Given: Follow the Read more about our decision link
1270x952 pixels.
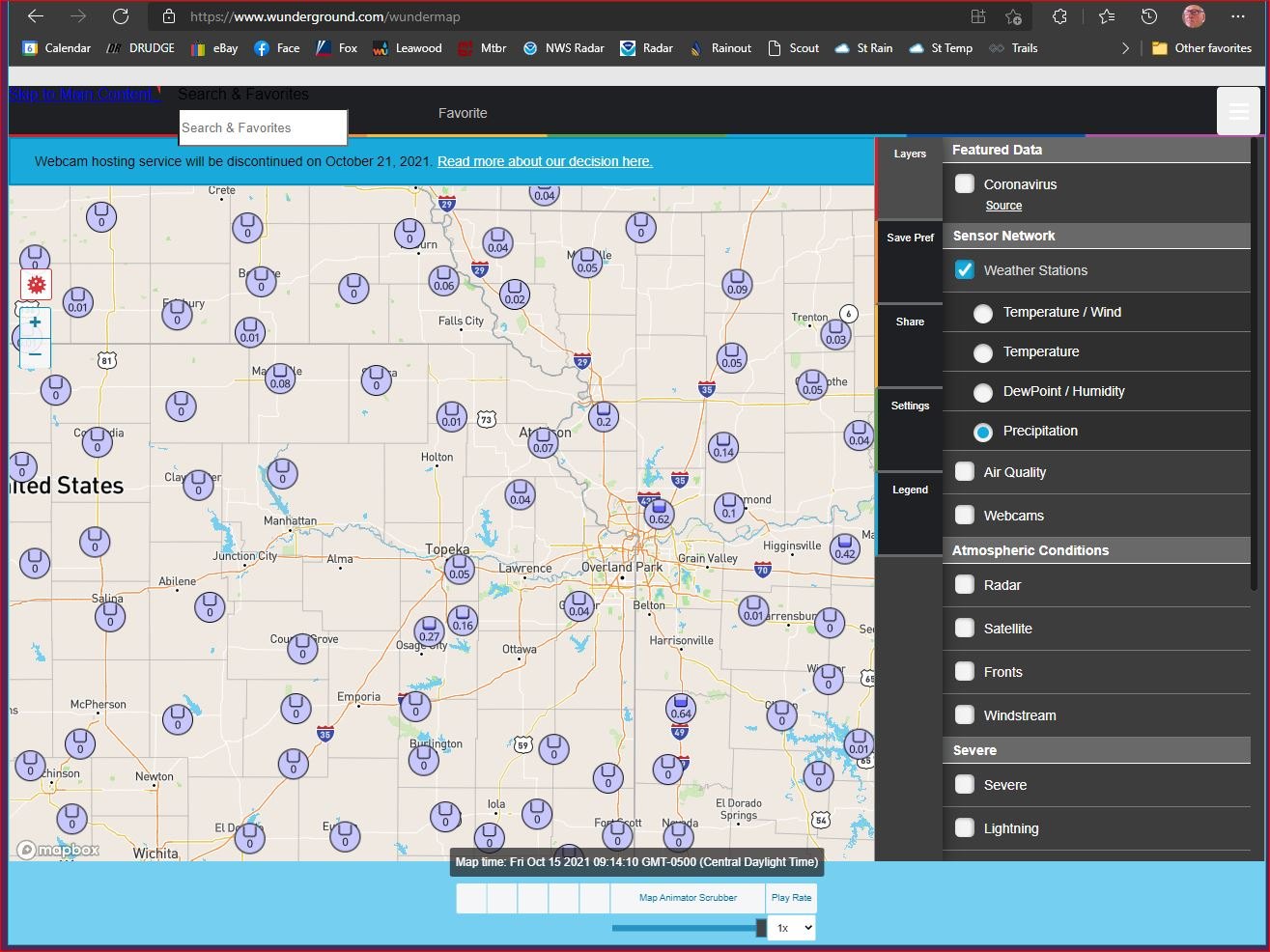Looking at the screenshot, I should click(x=545, y=161).
